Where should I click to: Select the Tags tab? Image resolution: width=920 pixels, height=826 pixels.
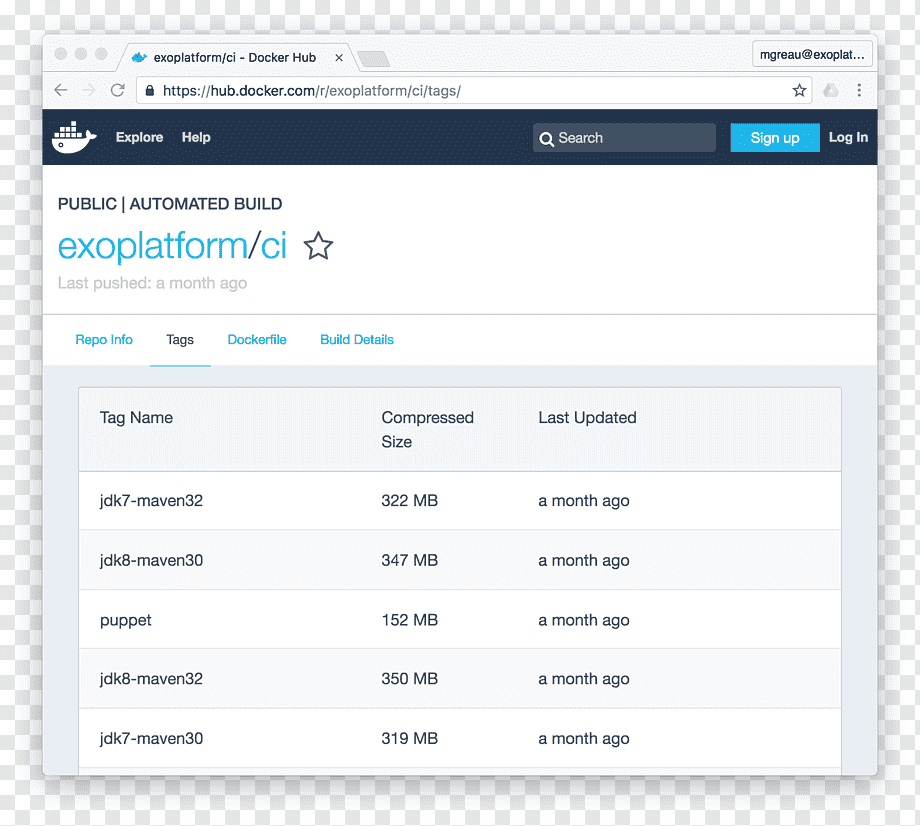180,340
